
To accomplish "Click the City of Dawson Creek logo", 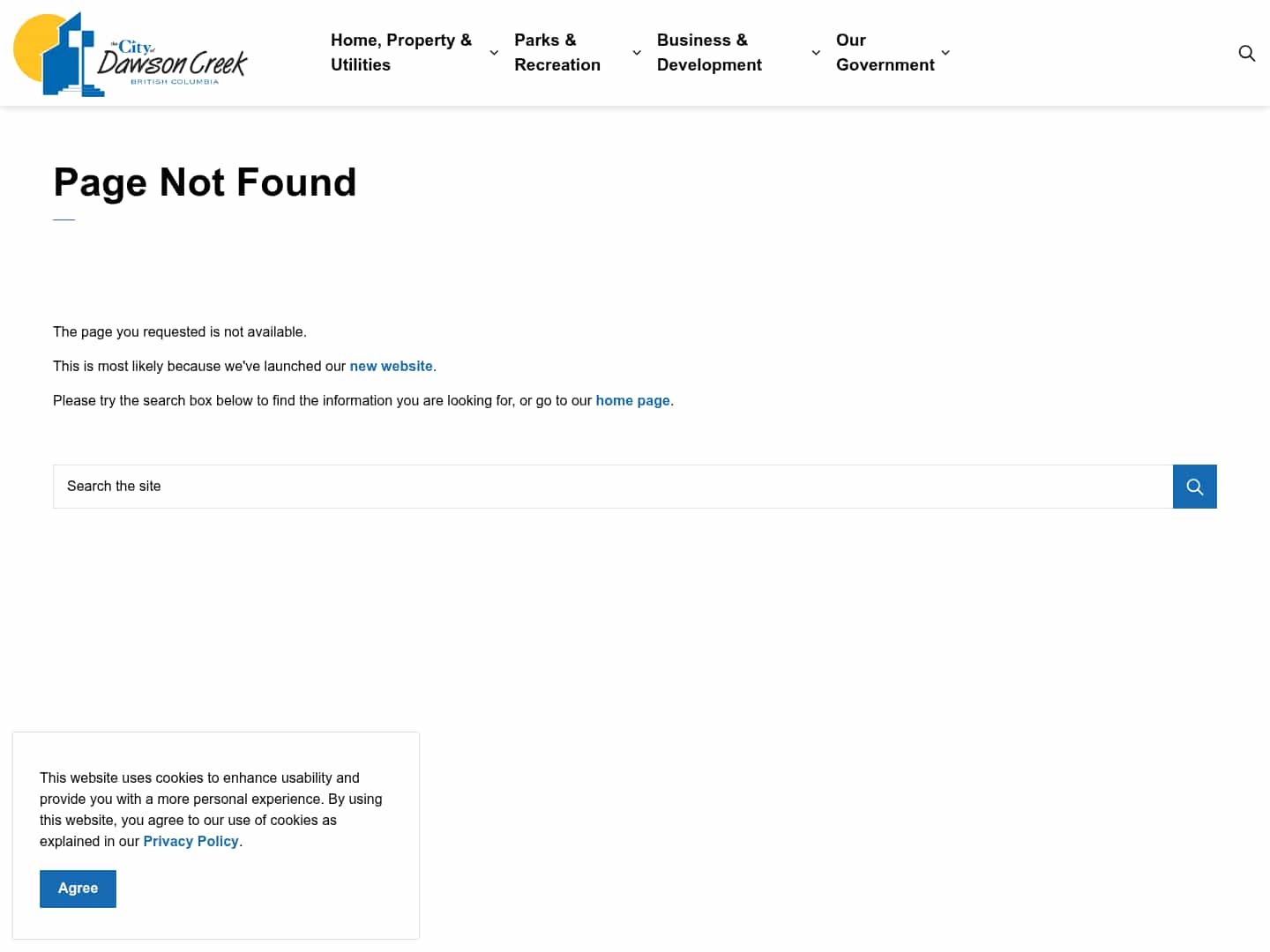I will 131,53.
